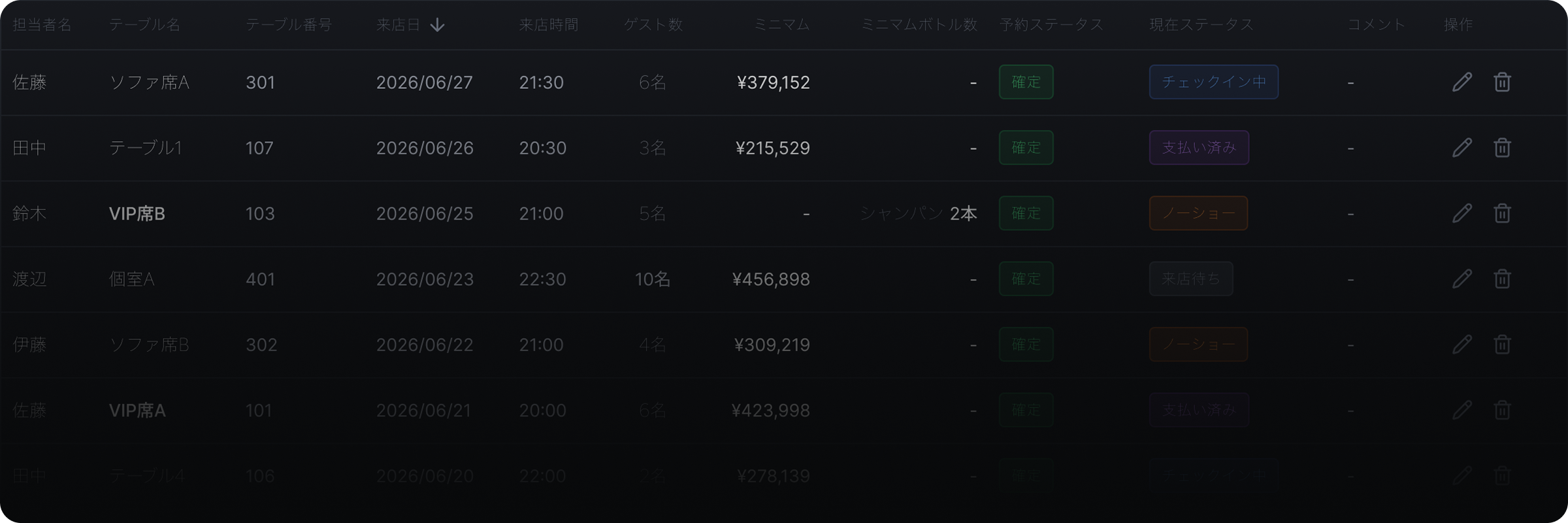The width and height of the screenshot is (1568, 523).
Task: Delete the 佐藤 ソファ席A reservation
Action: 1502,82
